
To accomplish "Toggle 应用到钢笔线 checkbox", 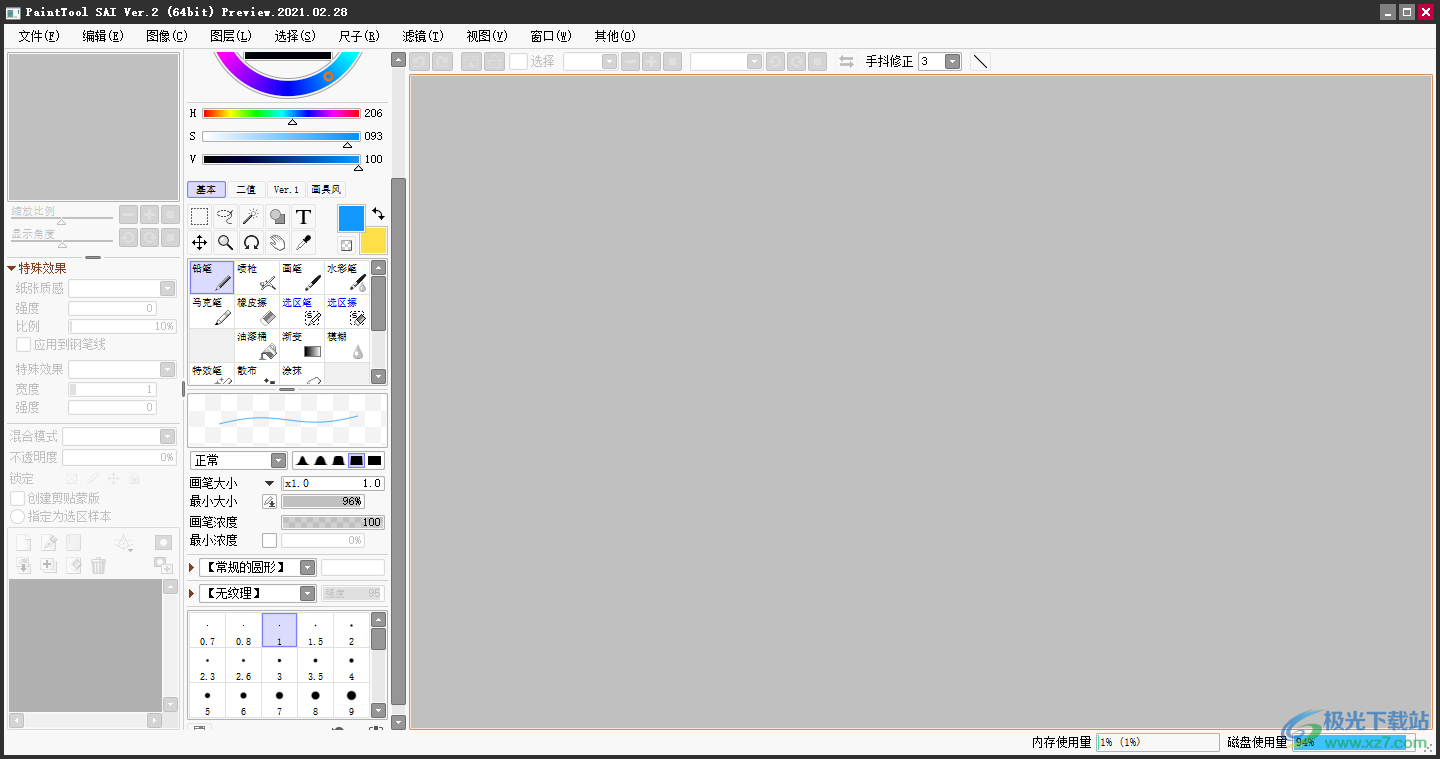I will point(23,344).
